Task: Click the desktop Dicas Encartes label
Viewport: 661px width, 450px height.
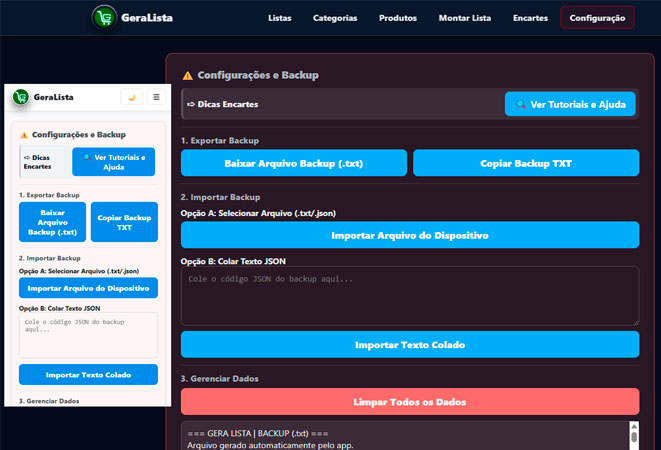Action: (x=228, y=104)
